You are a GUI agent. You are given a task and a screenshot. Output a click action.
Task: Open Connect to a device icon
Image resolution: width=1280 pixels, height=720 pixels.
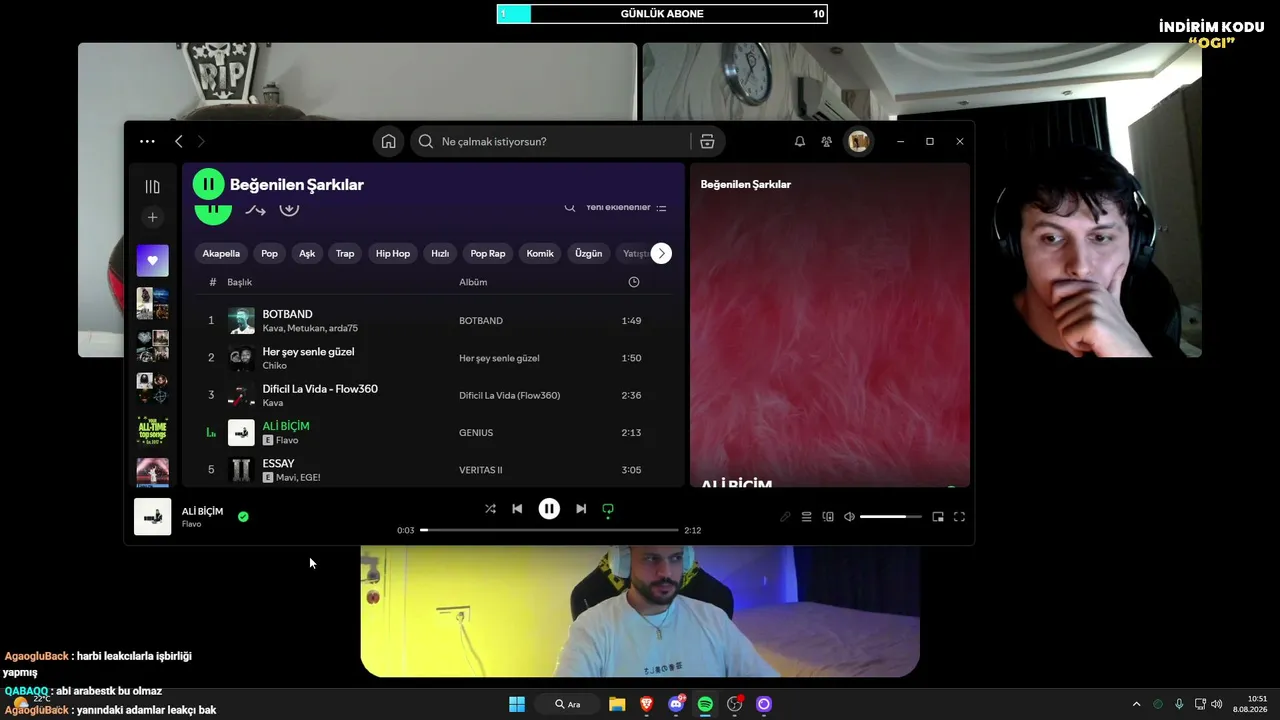[x=828, y=517]
